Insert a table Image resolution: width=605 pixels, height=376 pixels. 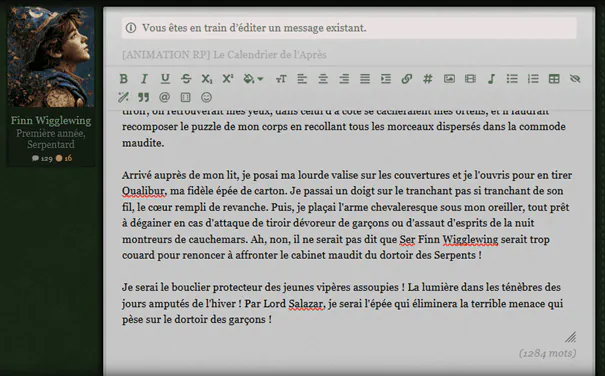[554, 79]
